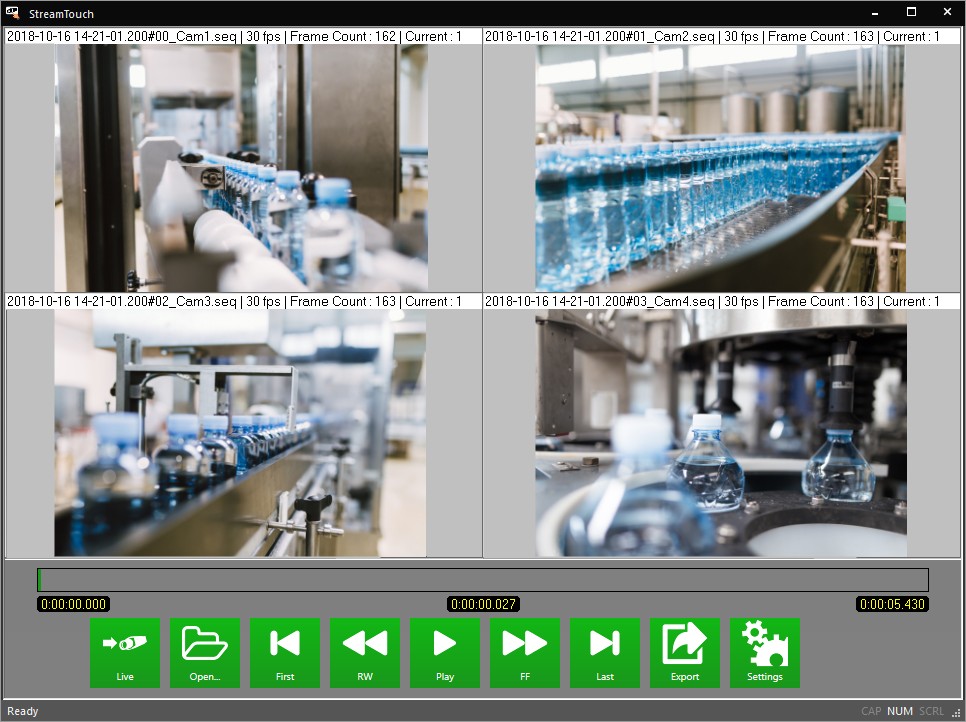
Task: Jump to the Last frame
Action: click(604, 652)
